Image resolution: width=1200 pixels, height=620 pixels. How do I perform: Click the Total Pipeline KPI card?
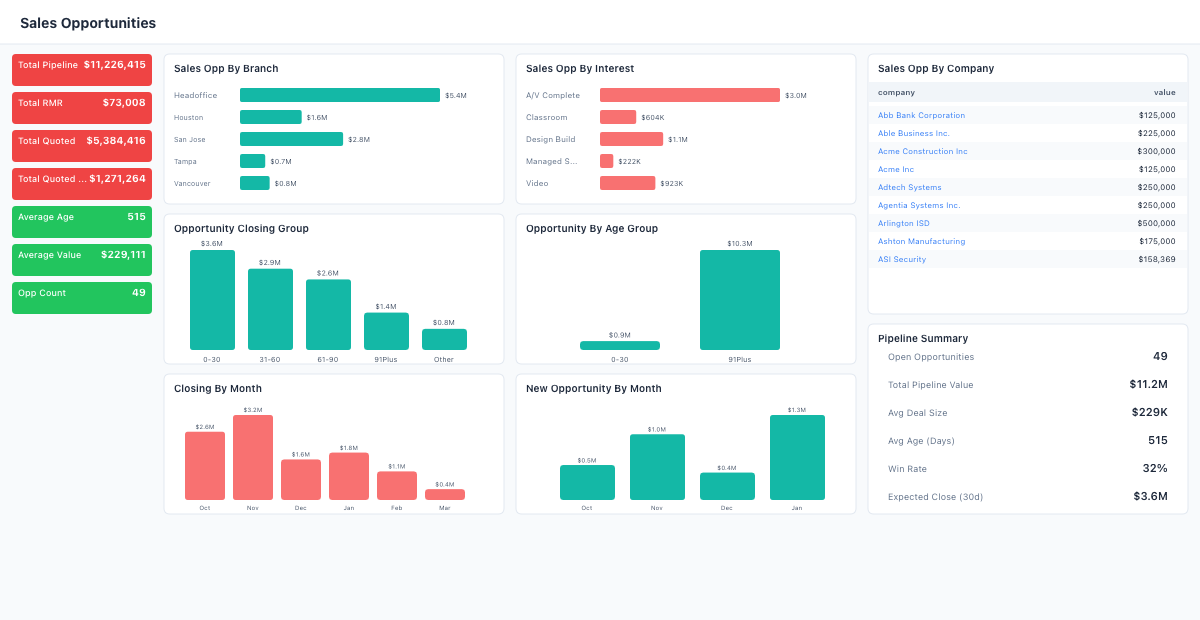tap(82, 70)
